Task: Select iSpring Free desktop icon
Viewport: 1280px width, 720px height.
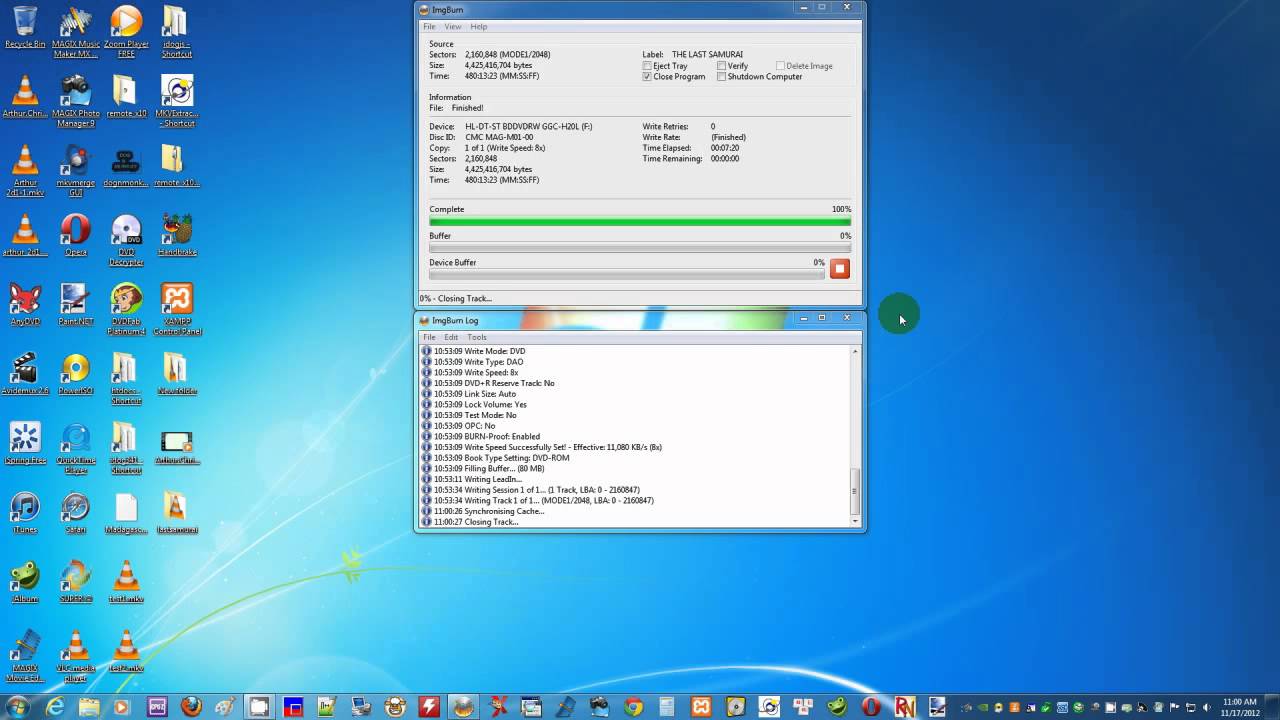Action: point(25,442)
